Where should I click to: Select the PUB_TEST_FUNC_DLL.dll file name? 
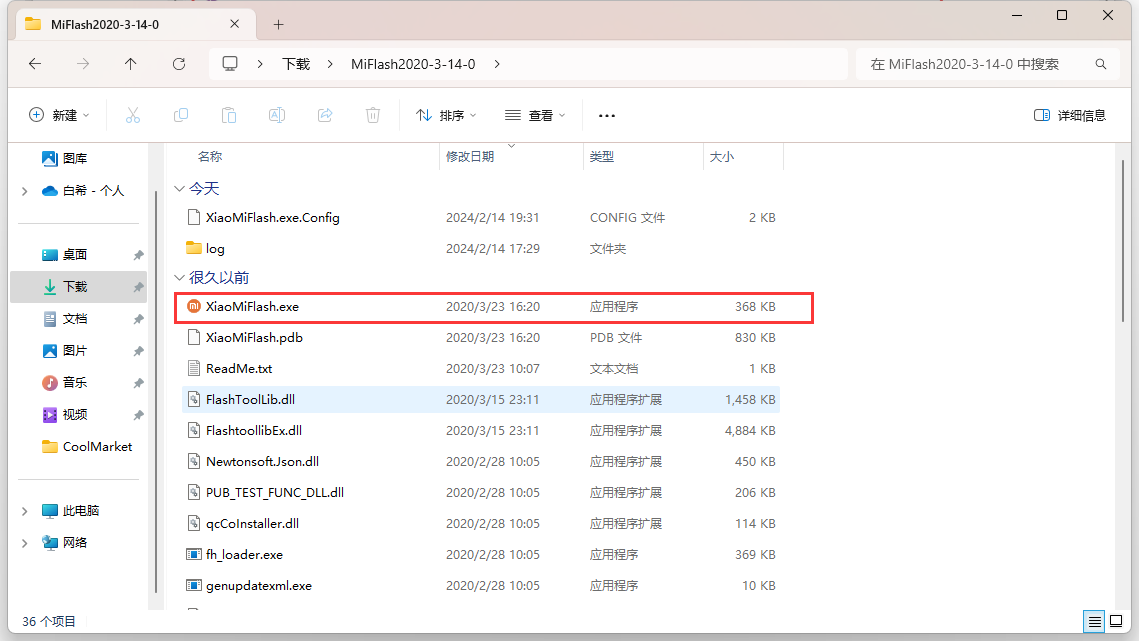point(275,492)
